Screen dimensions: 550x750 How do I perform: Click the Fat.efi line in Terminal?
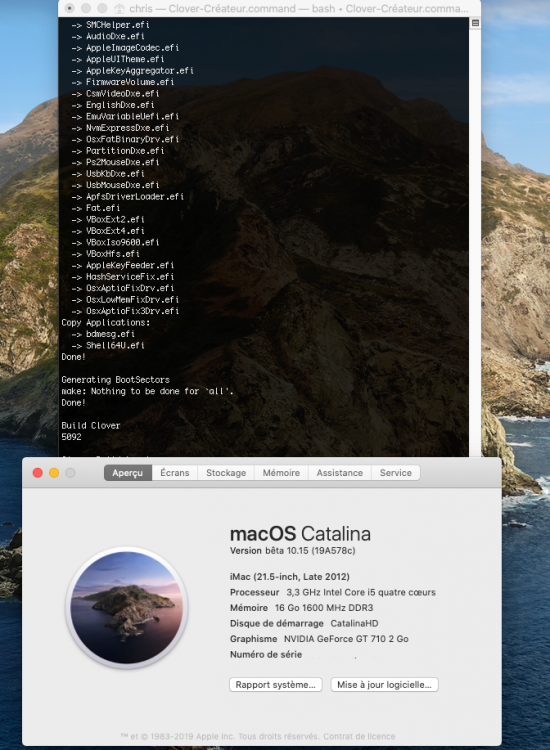point(96,208)
